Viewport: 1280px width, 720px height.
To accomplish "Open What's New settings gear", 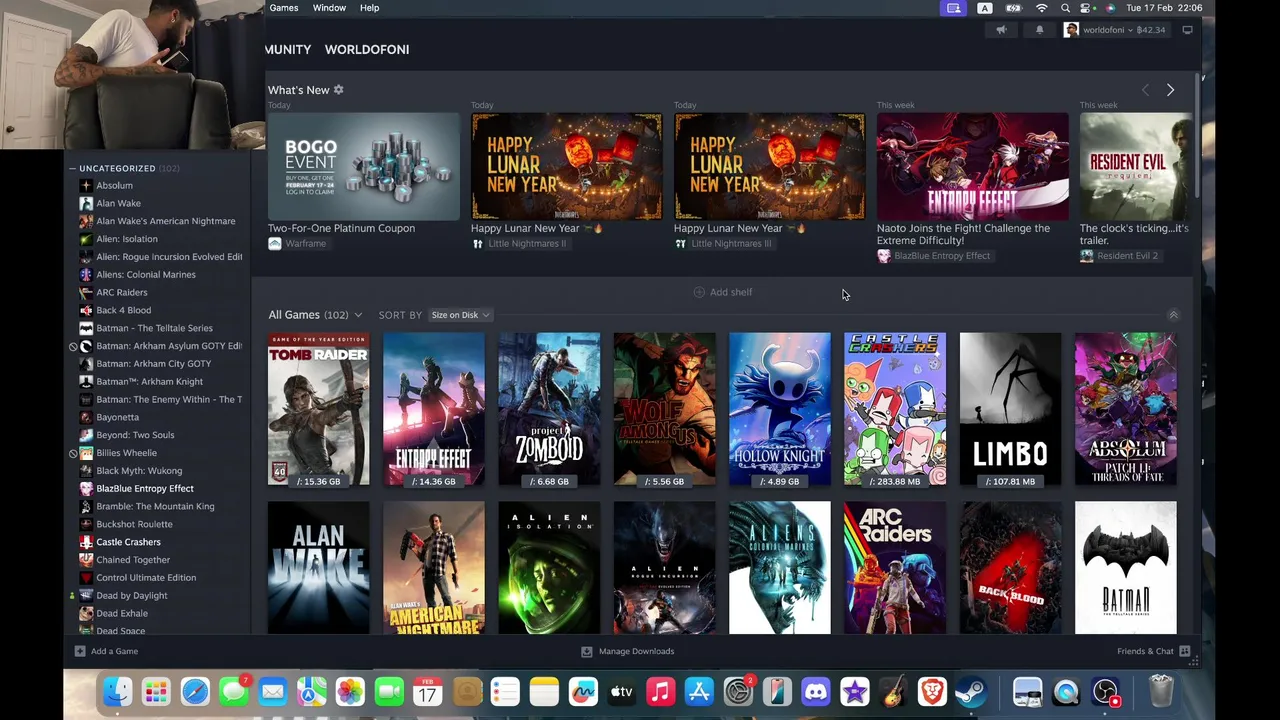I will (x=338, y=90).
